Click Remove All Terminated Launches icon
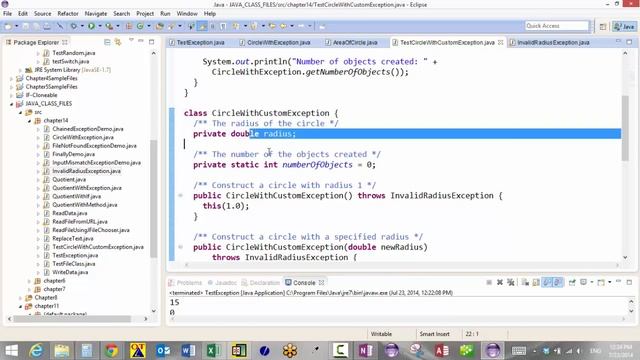 click(510, 282)
